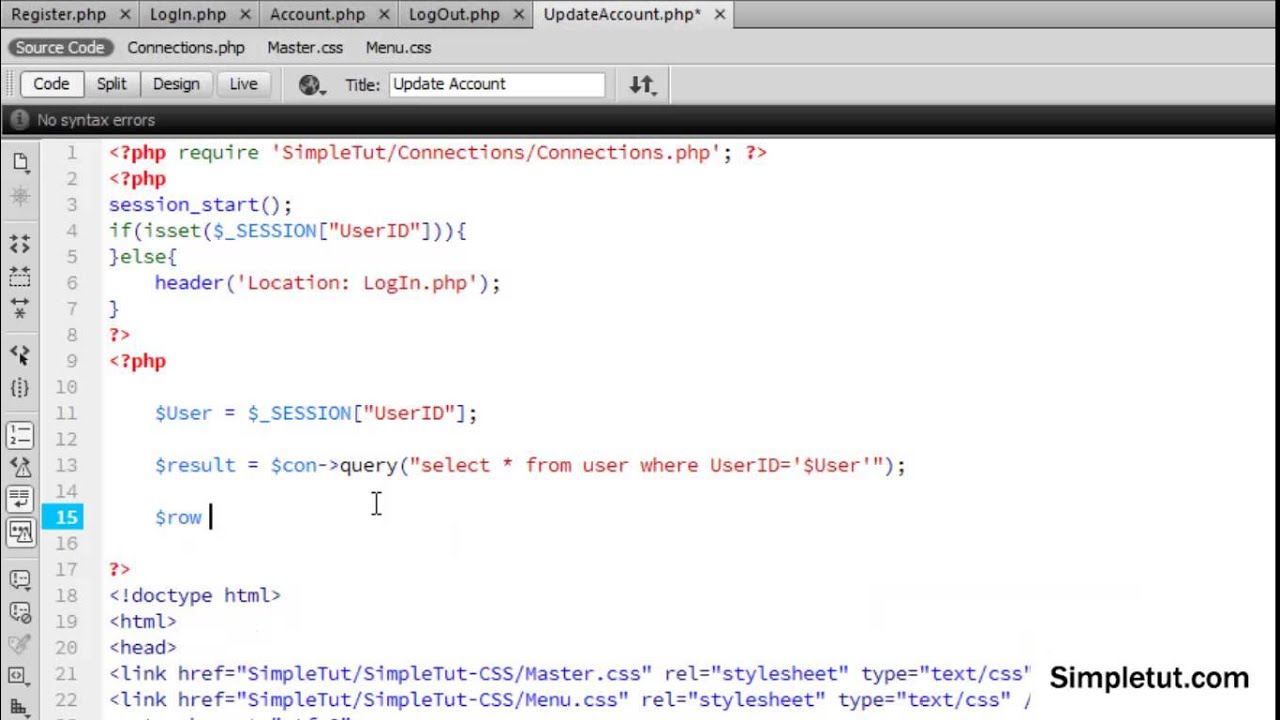Close the Account.php tab
This screenshot has width=1280, height=720.
384,14
